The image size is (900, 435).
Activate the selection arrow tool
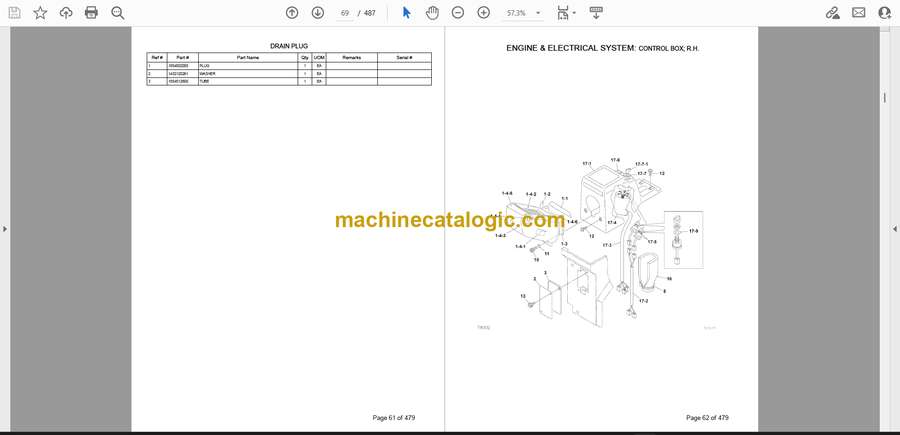click(x=406, y=13)
